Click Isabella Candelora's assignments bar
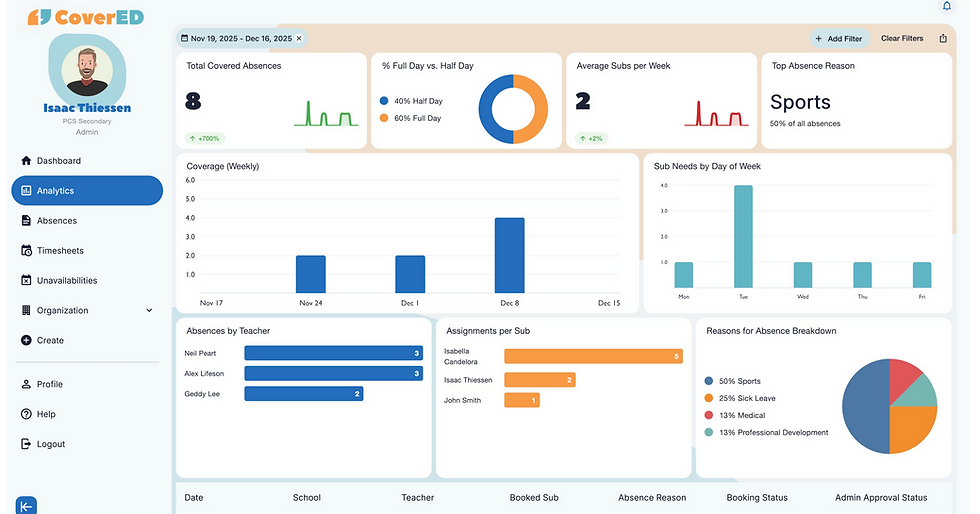980x514 pixels. 593,356
